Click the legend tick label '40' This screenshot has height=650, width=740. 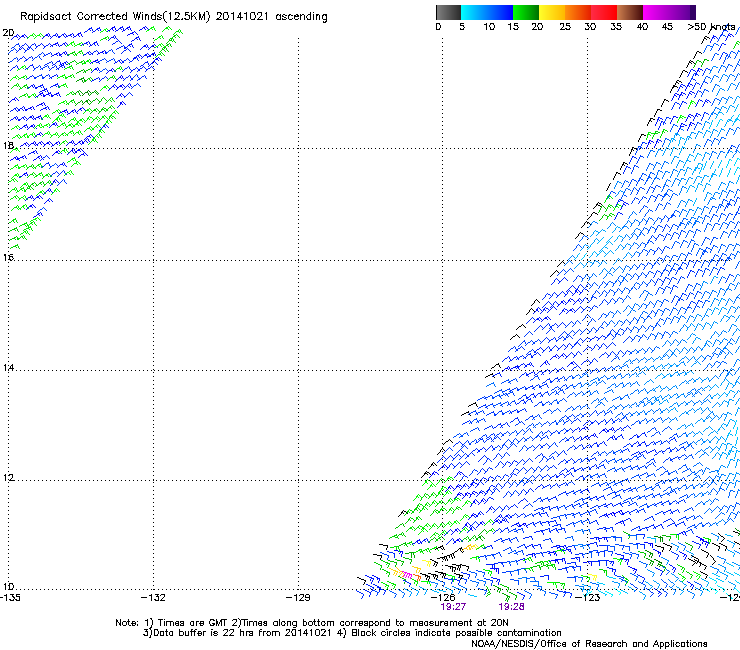tap(642, 27)
